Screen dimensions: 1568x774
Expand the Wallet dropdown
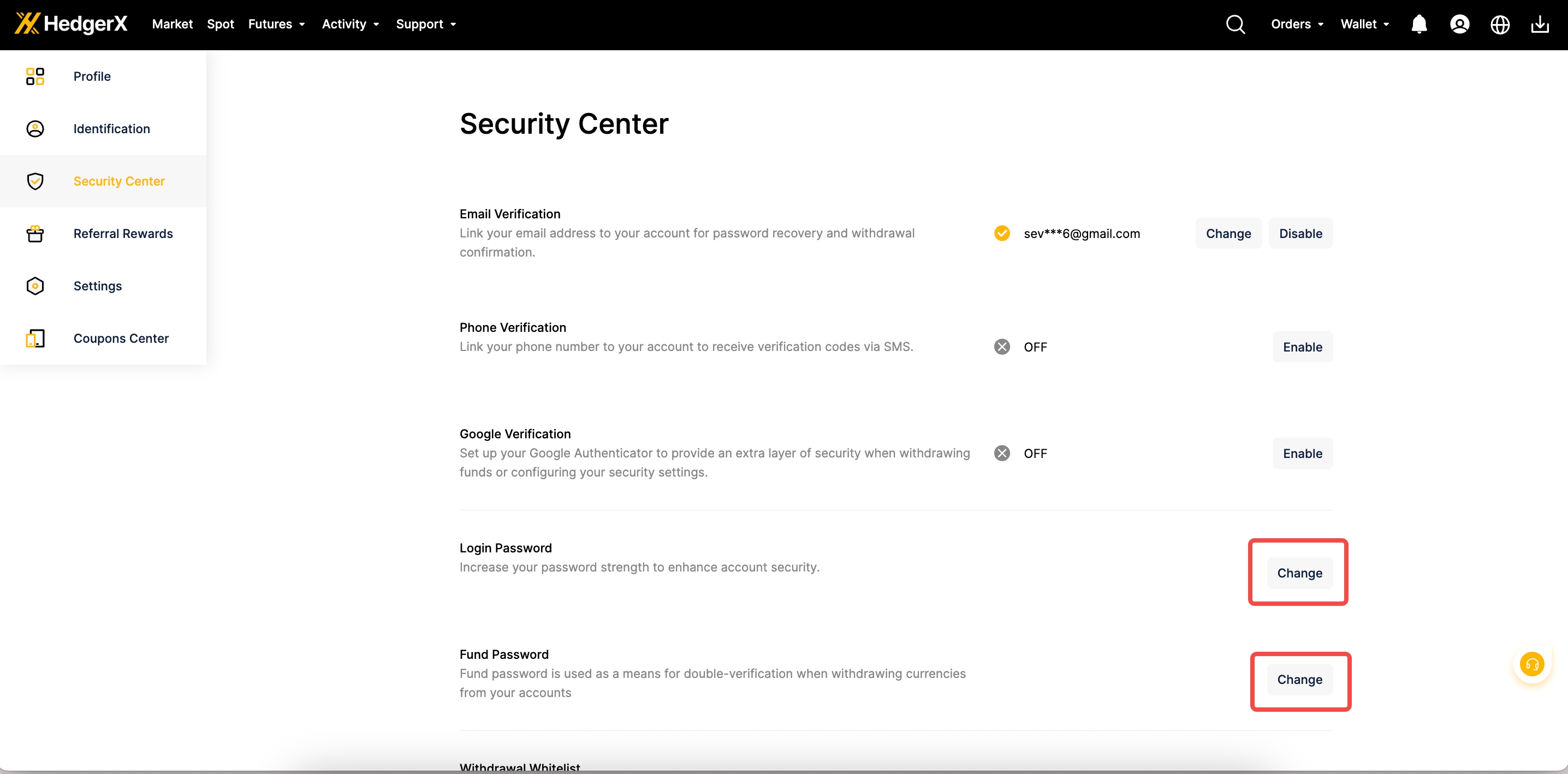[x=1364, y=25]
